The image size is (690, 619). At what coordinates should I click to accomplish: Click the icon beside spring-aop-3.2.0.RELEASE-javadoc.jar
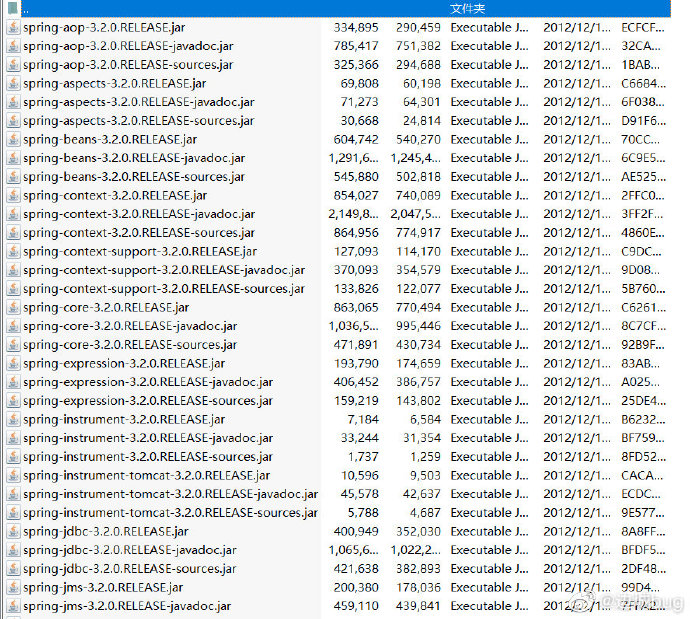coord(14,46)
